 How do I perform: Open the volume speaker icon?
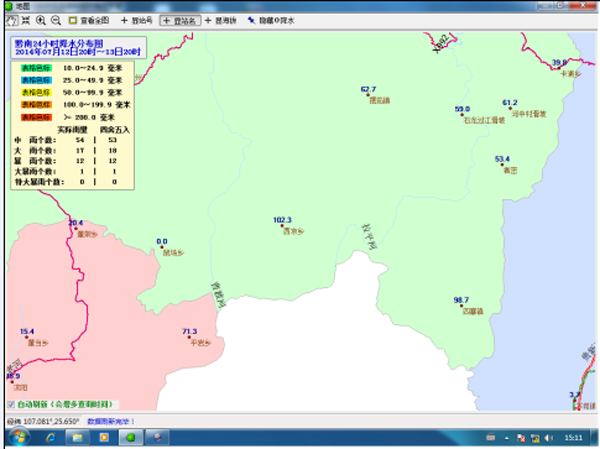pos(549,438)
